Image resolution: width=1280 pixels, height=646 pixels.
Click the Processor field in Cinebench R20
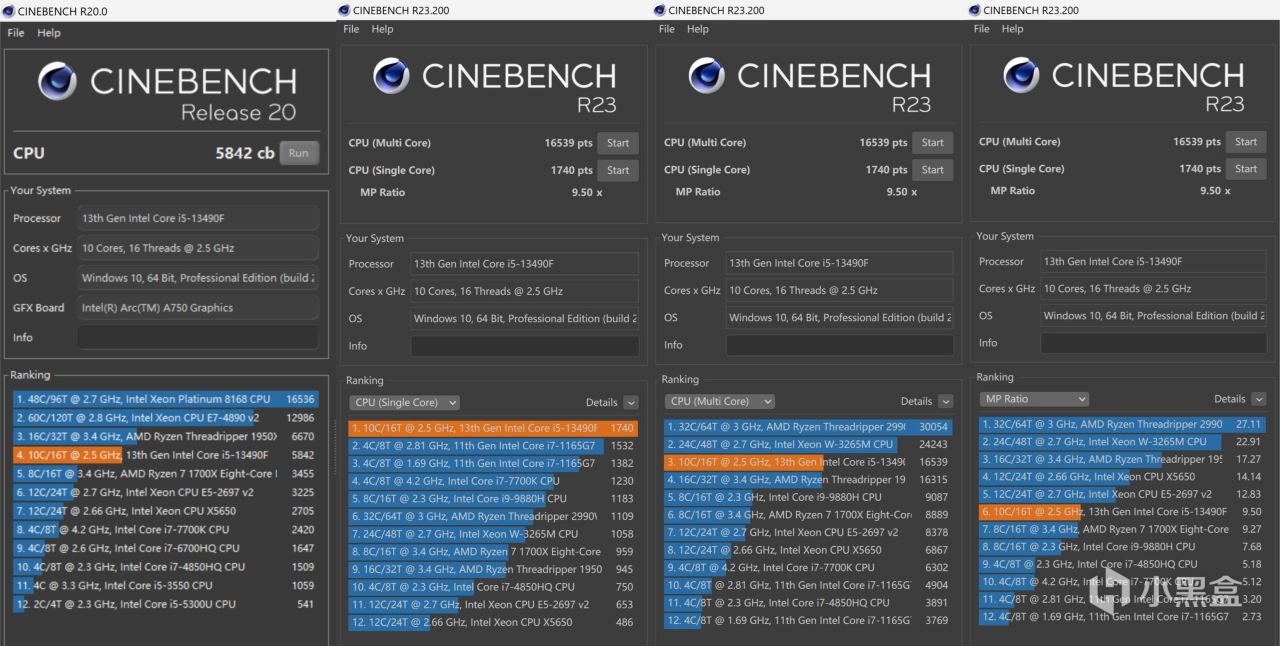click(x=197, y=218)
